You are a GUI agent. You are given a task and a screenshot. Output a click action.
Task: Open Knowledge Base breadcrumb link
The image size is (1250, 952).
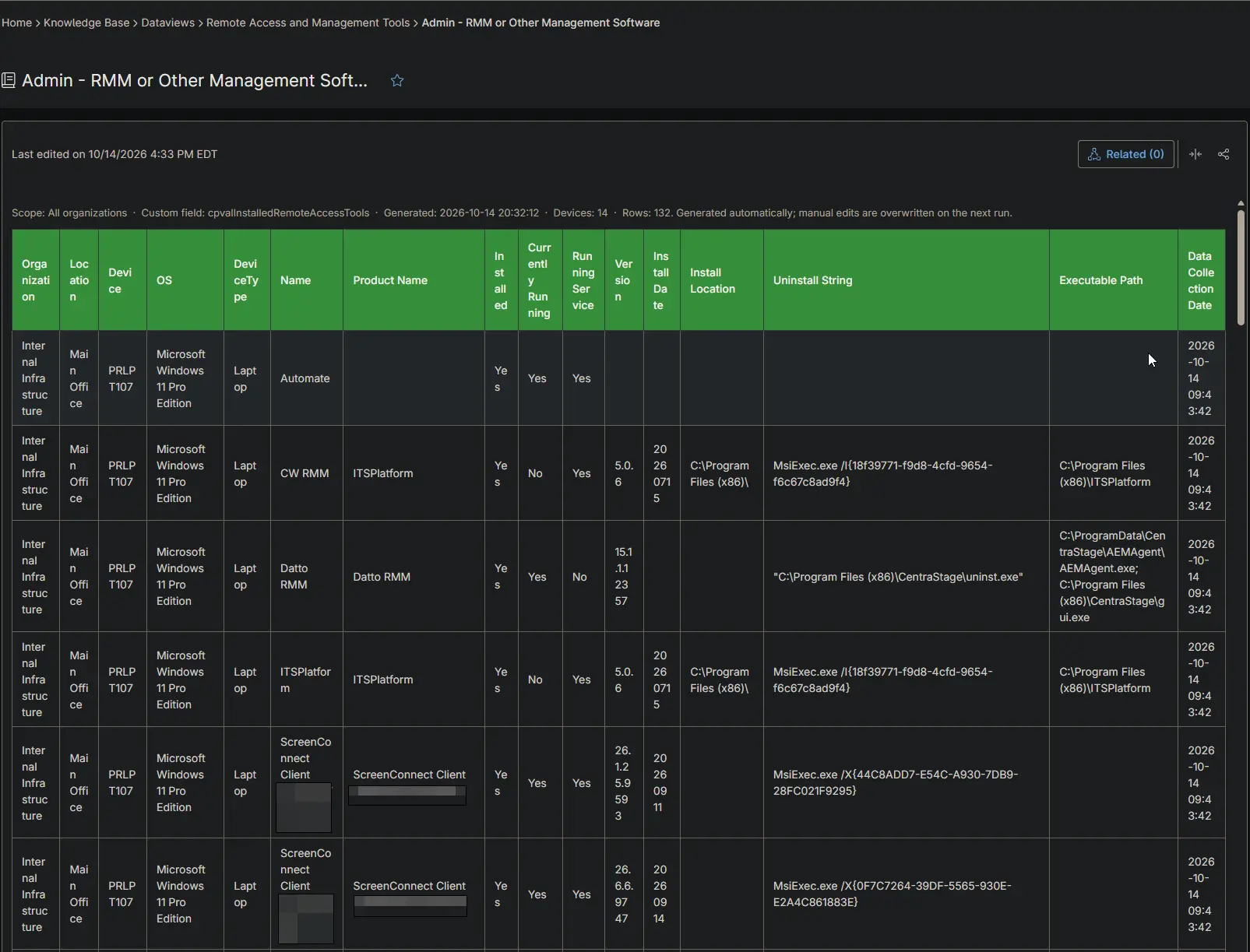click(x=86, y=23)
